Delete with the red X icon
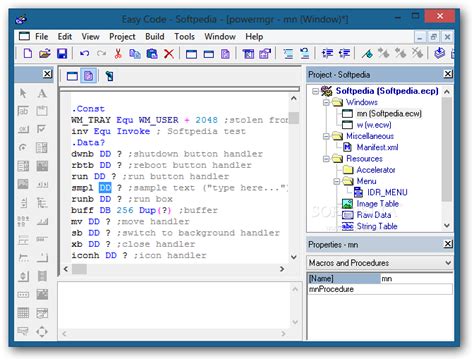Screen dimensions: 474x361 click(169, 53)
